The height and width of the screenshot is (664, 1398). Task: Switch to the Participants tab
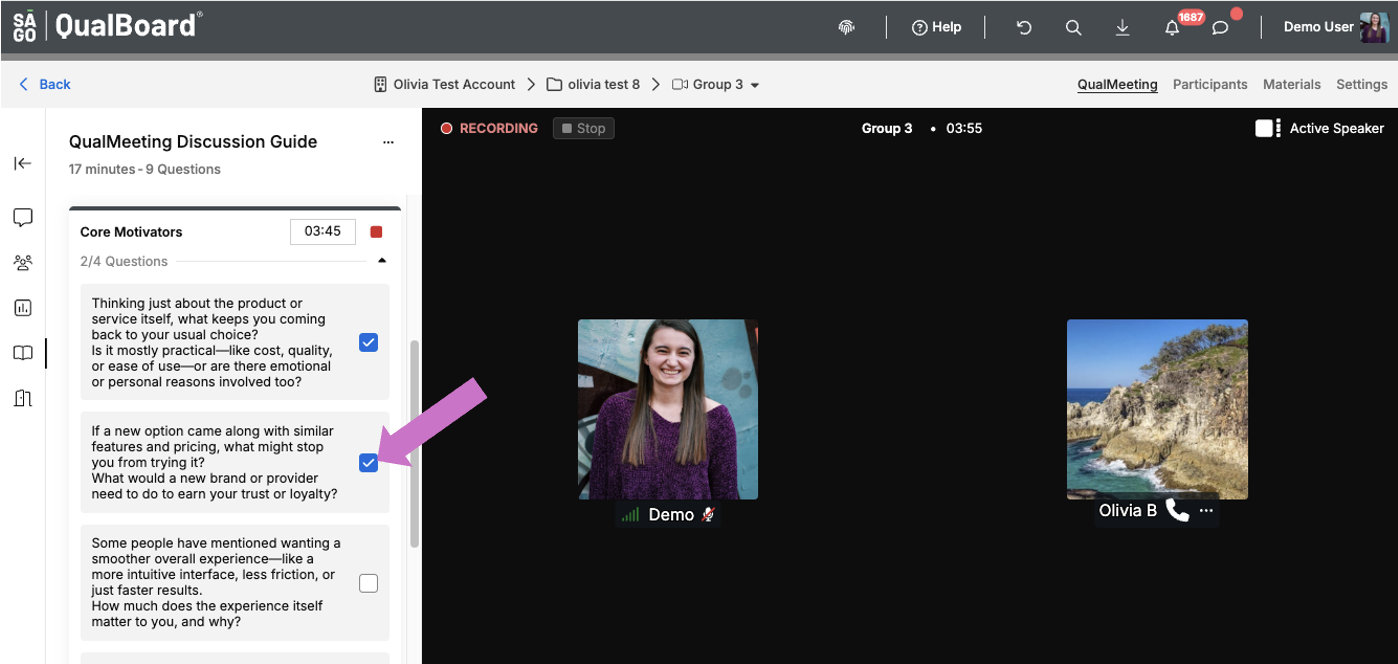(x=1210, y=84)
